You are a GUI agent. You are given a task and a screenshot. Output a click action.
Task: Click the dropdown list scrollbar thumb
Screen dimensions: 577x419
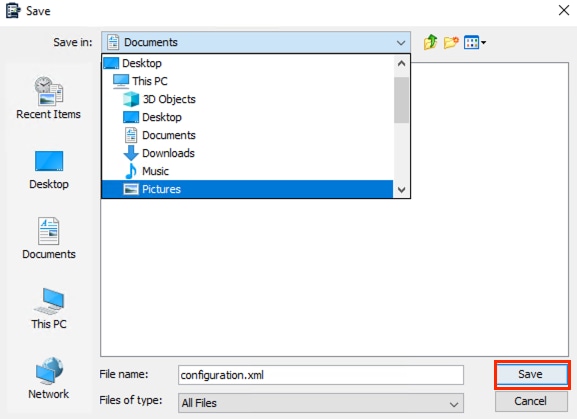pos(401,100)
